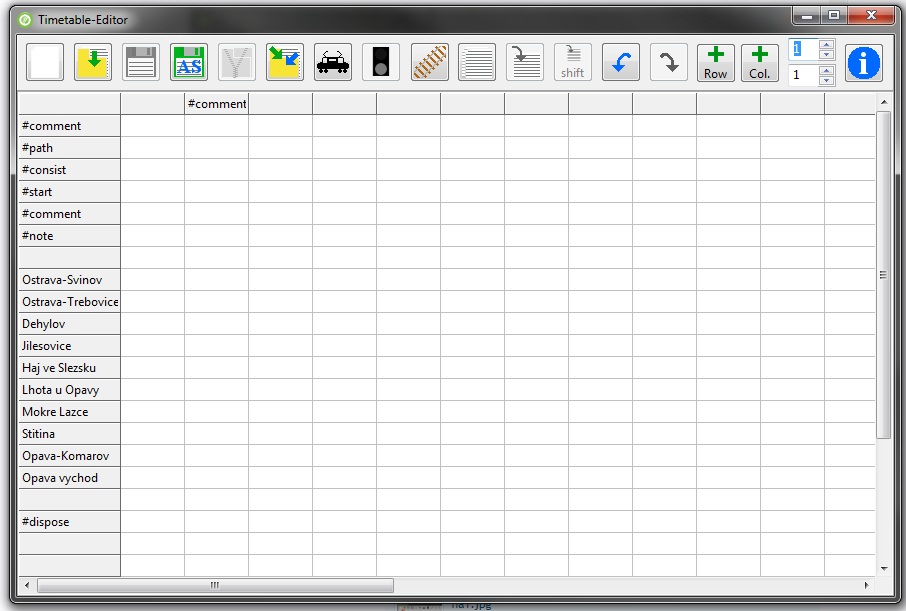Viewport: 906px width, 611px height.
Task: Open the blue info icon
Action: tap(864, 62)
